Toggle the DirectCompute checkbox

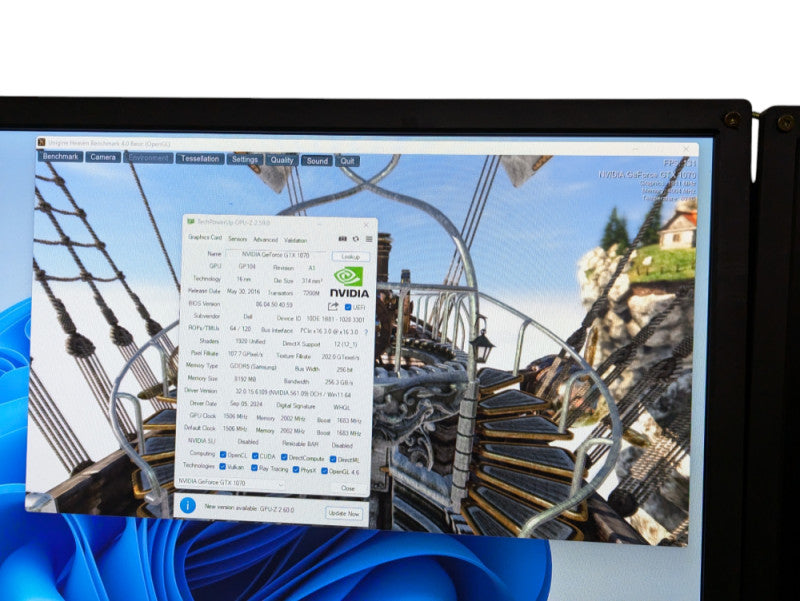point(284,458)
